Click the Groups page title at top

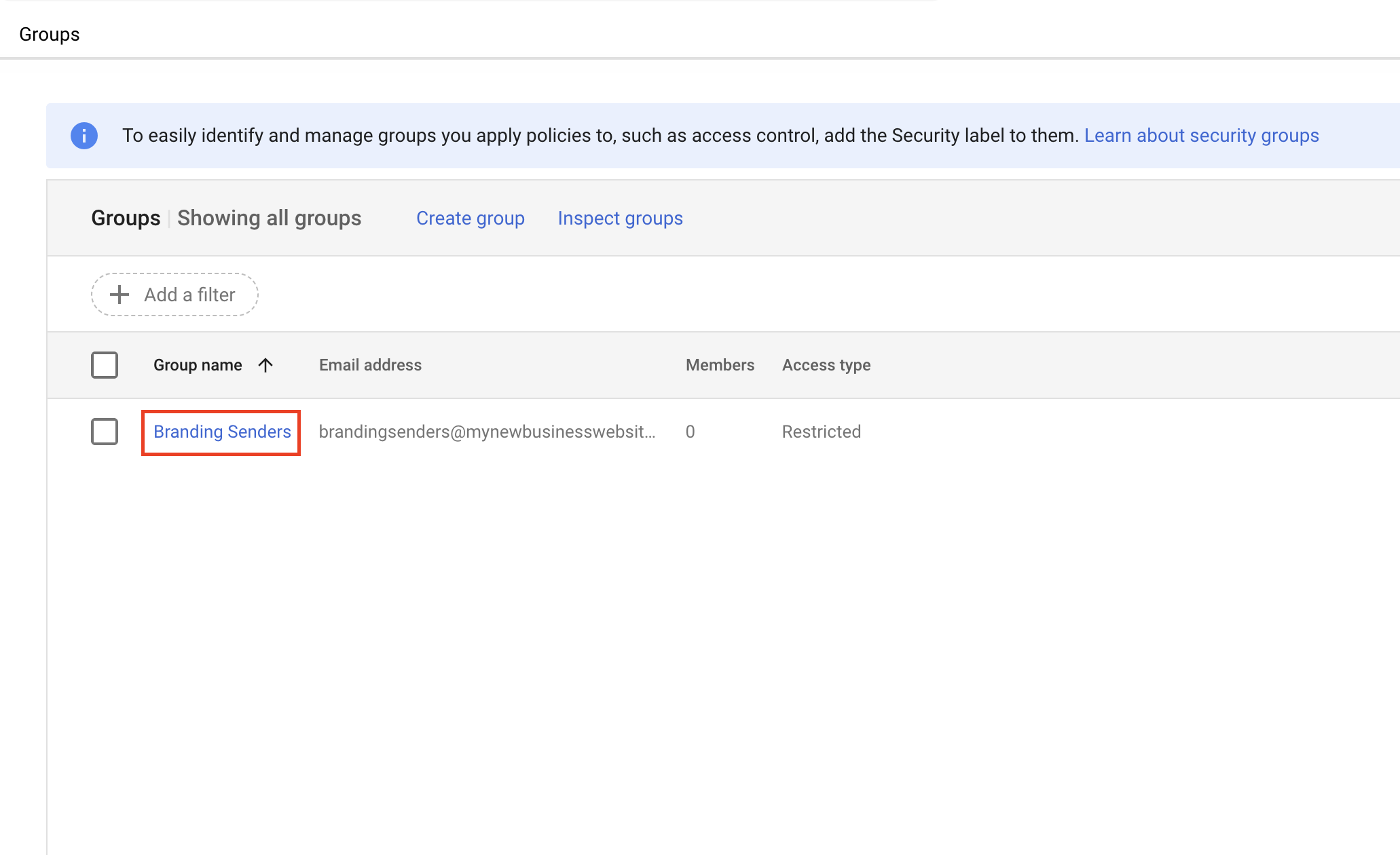click(50, 34)
